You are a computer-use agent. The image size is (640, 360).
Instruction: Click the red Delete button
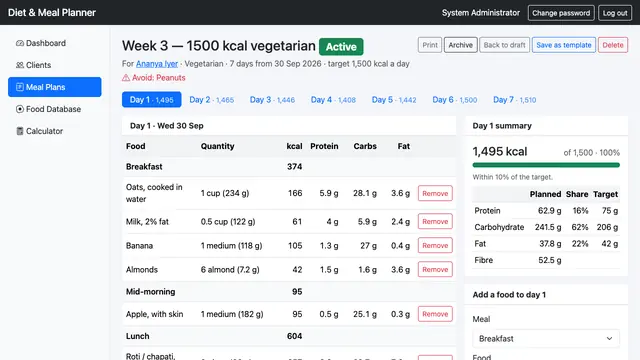(613, 45)
